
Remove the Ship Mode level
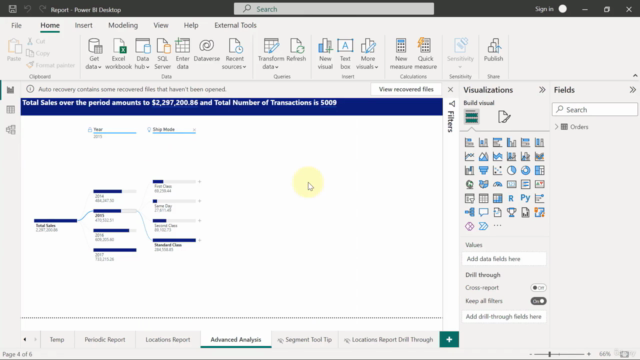pyautogui.click(x=194, y=130)
